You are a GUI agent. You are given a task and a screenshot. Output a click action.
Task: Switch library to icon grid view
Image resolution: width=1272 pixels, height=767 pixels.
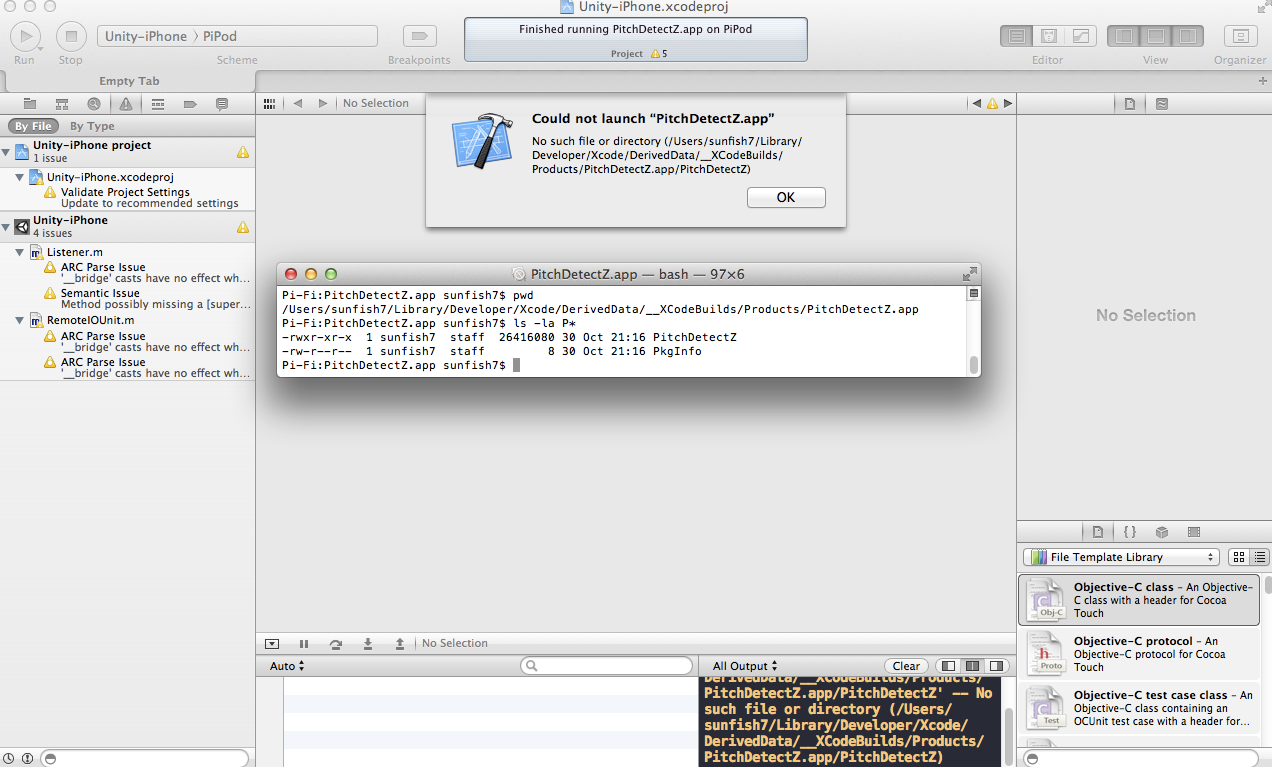1238,557
